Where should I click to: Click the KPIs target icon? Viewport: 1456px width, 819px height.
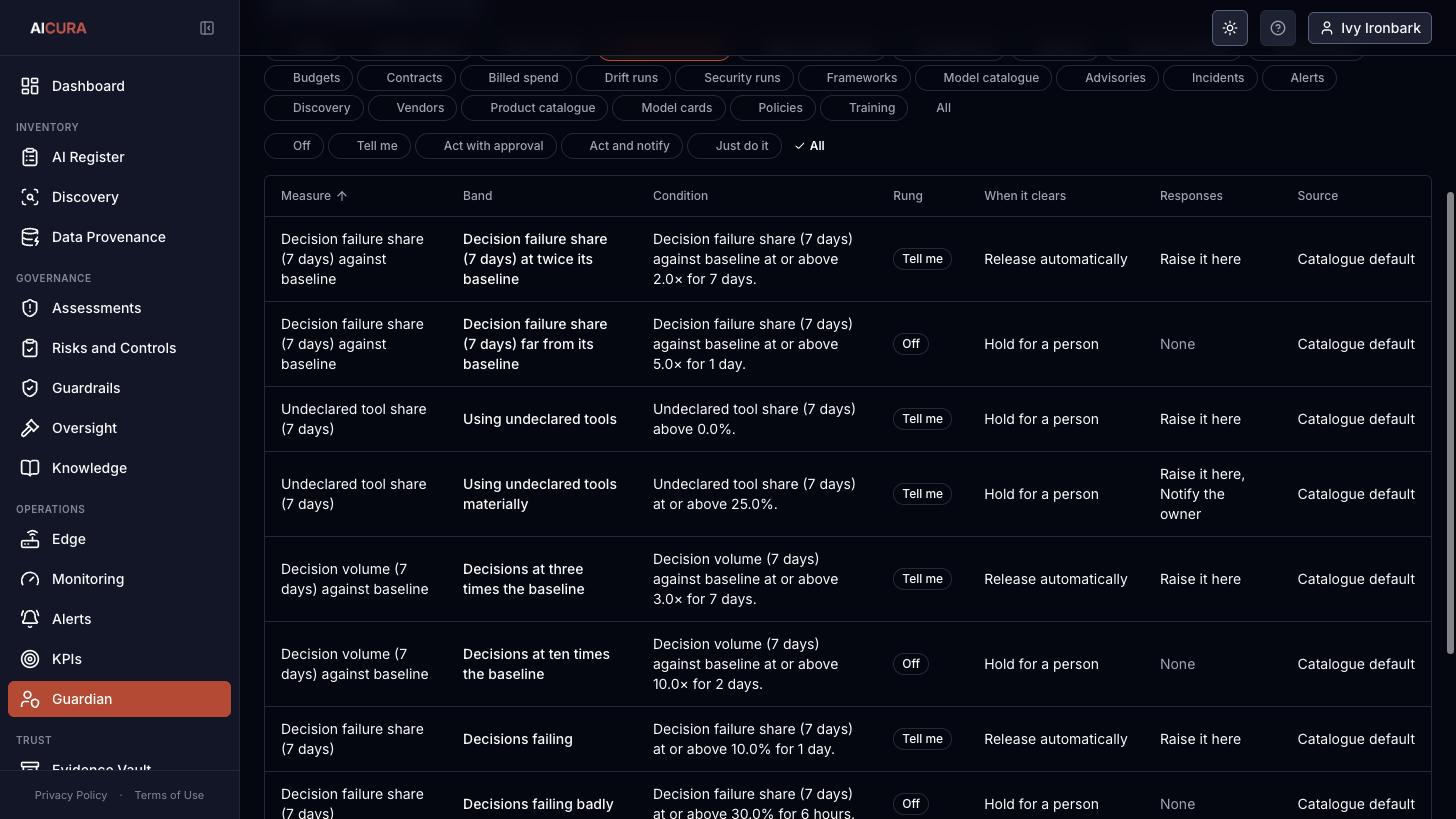pyautogui.click(x=30, y=659)
